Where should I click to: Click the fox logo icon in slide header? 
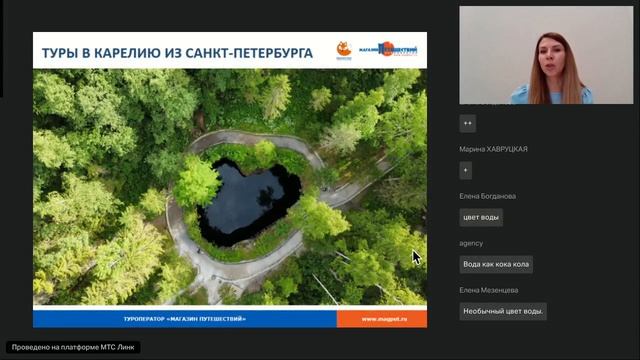[x=344, y=51]
